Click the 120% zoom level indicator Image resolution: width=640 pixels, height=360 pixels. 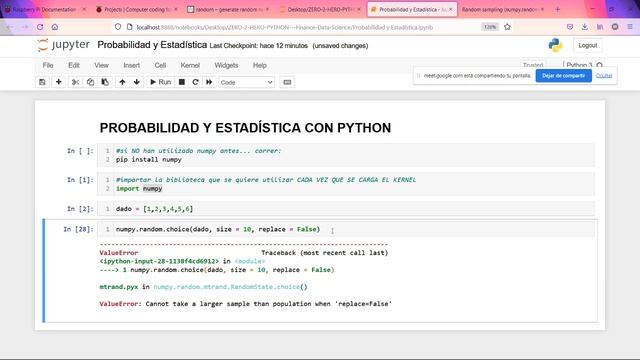490,27
